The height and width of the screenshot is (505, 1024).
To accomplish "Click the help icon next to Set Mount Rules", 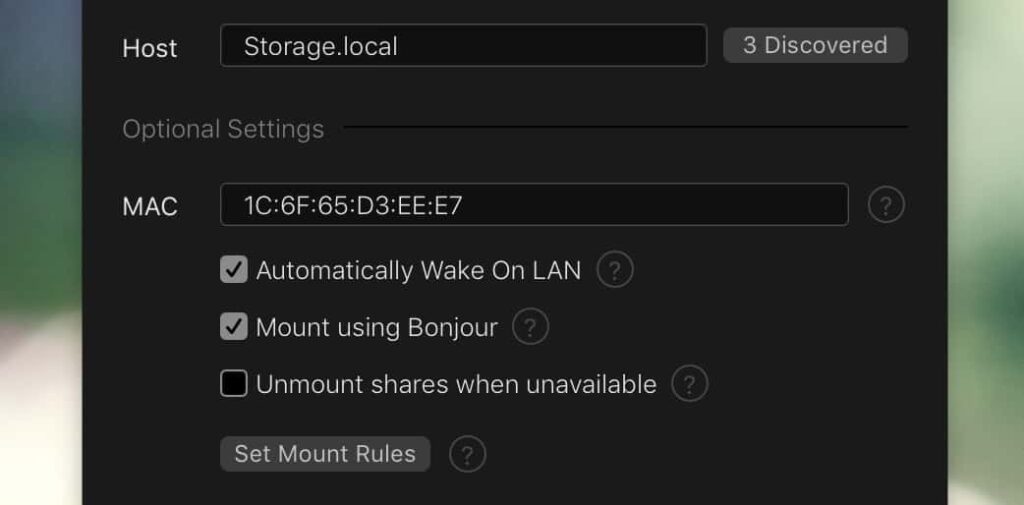I will pos(468,454).
